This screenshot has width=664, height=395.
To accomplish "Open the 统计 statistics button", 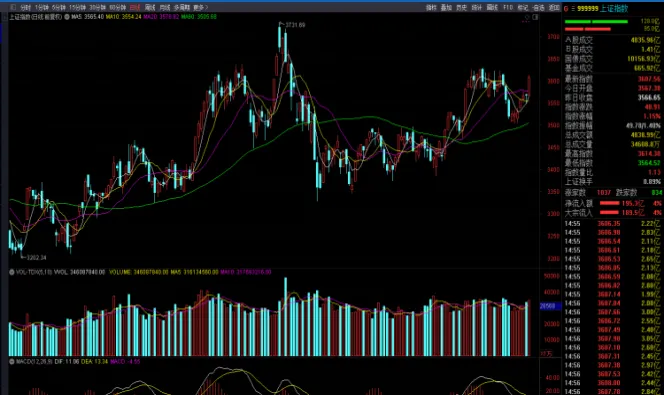I will (477, 8).
